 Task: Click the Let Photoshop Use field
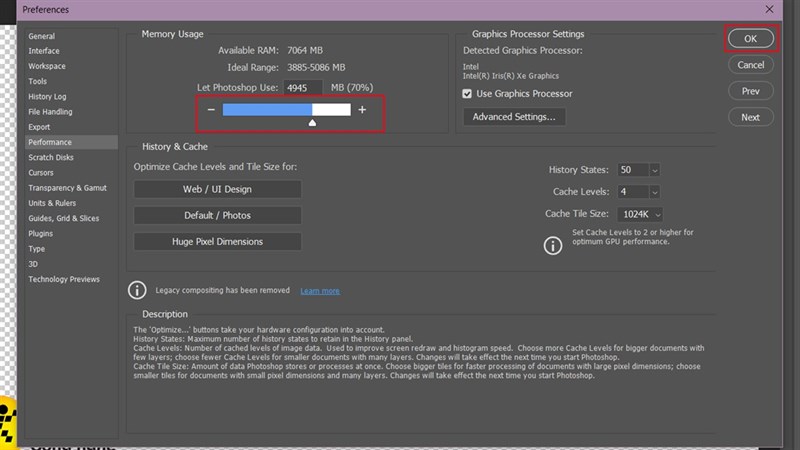[303, 88]
